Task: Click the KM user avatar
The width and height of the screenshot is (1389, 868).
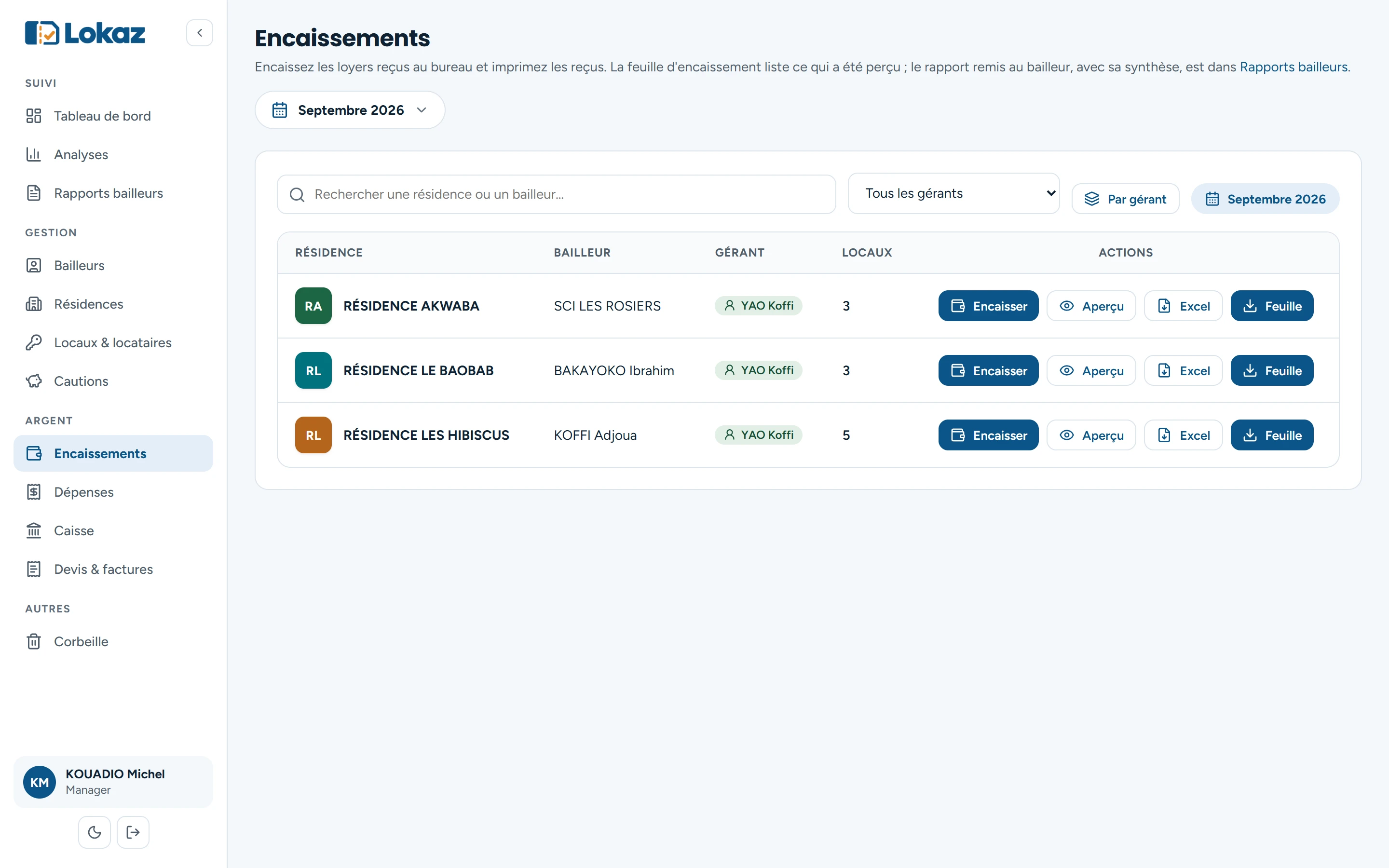Action: click(x=40, y=782)
